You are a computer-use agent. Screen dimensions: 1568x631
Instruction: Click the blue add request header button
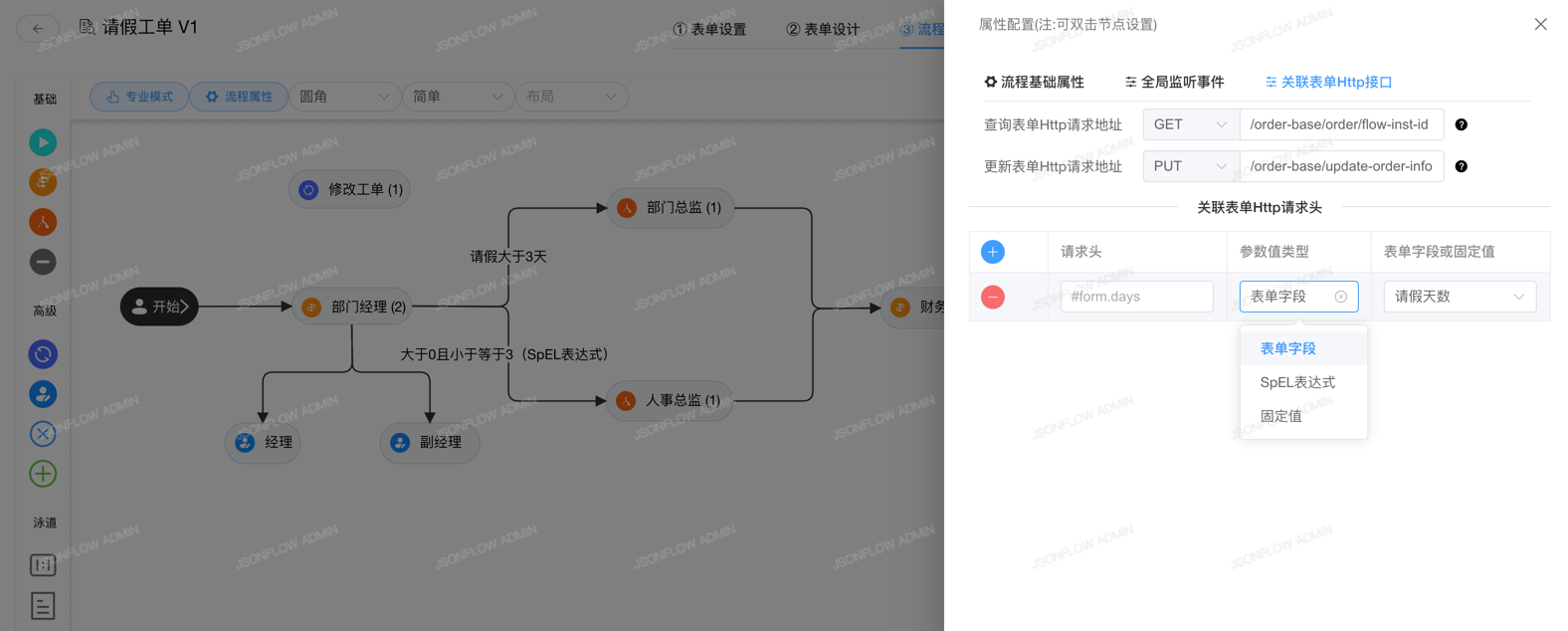coord(992,252)
